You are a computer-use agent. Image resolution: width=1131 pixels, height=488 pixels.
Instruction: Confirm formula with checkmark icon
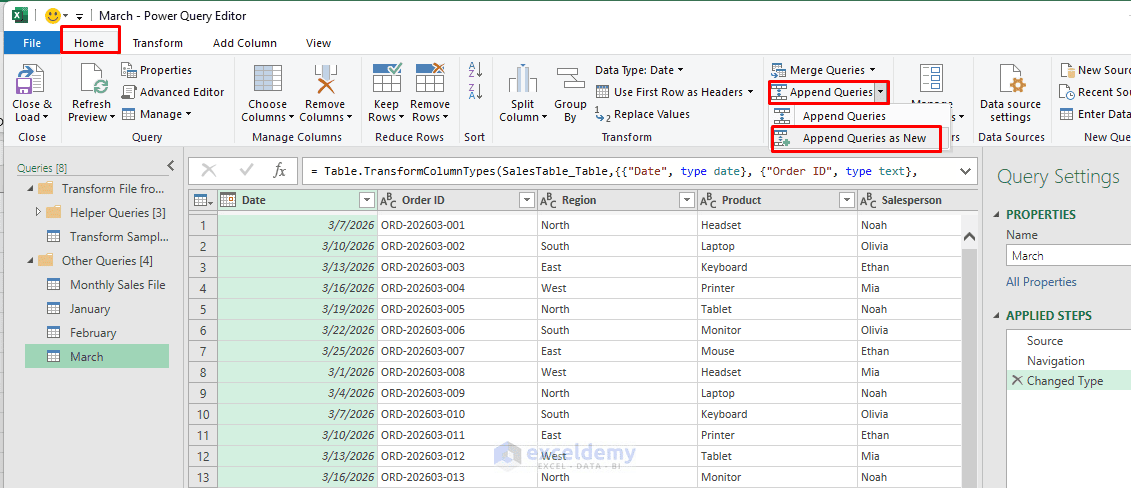pos(247,171)
